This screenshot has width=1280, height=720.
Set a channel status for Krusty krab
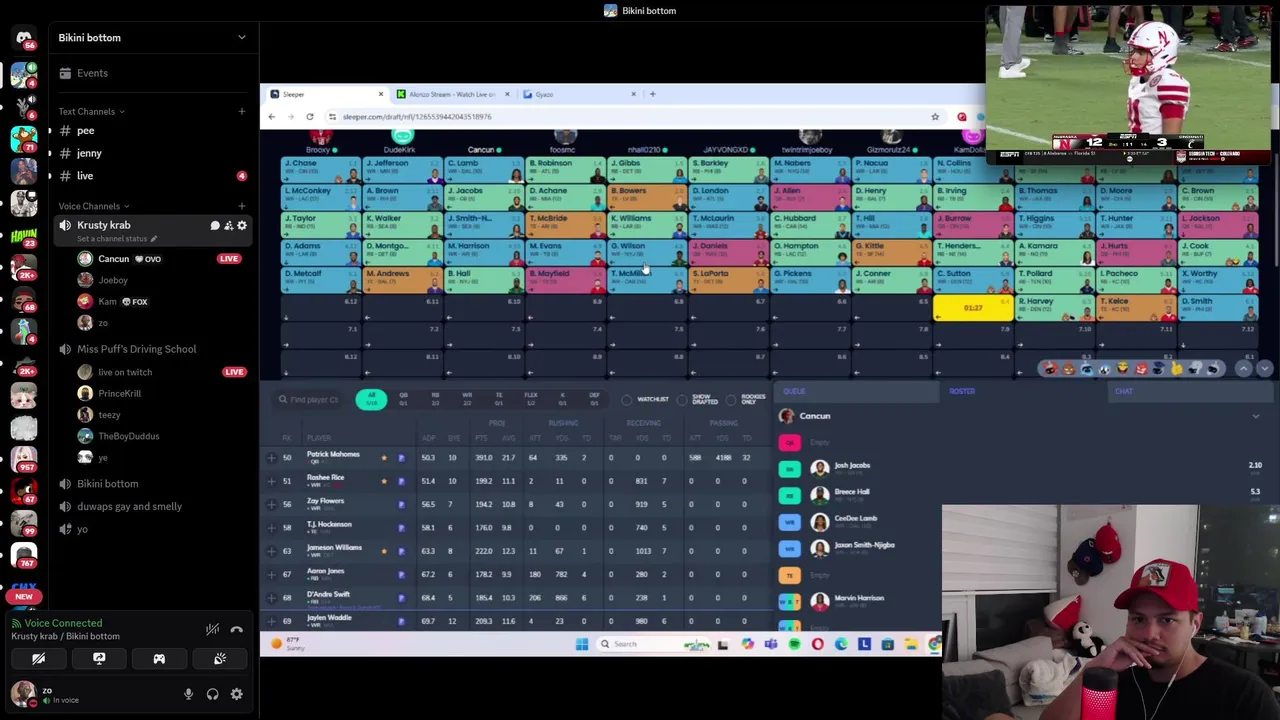[116, 239]
